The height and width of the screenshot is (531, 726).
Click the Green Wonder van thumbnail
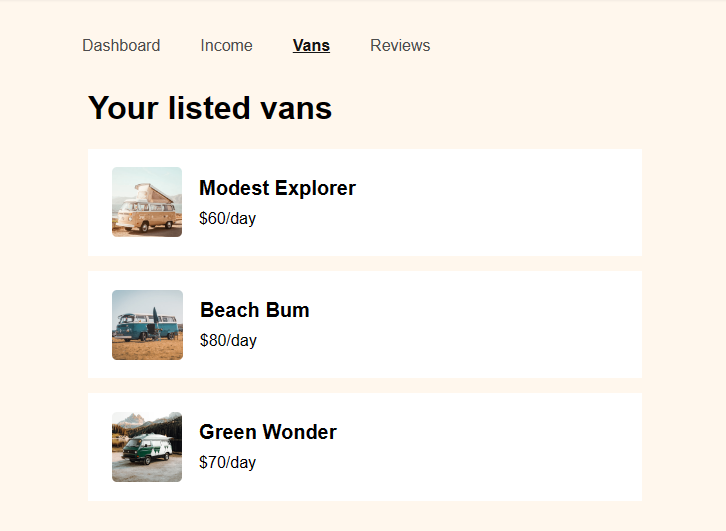pos(147,447)
